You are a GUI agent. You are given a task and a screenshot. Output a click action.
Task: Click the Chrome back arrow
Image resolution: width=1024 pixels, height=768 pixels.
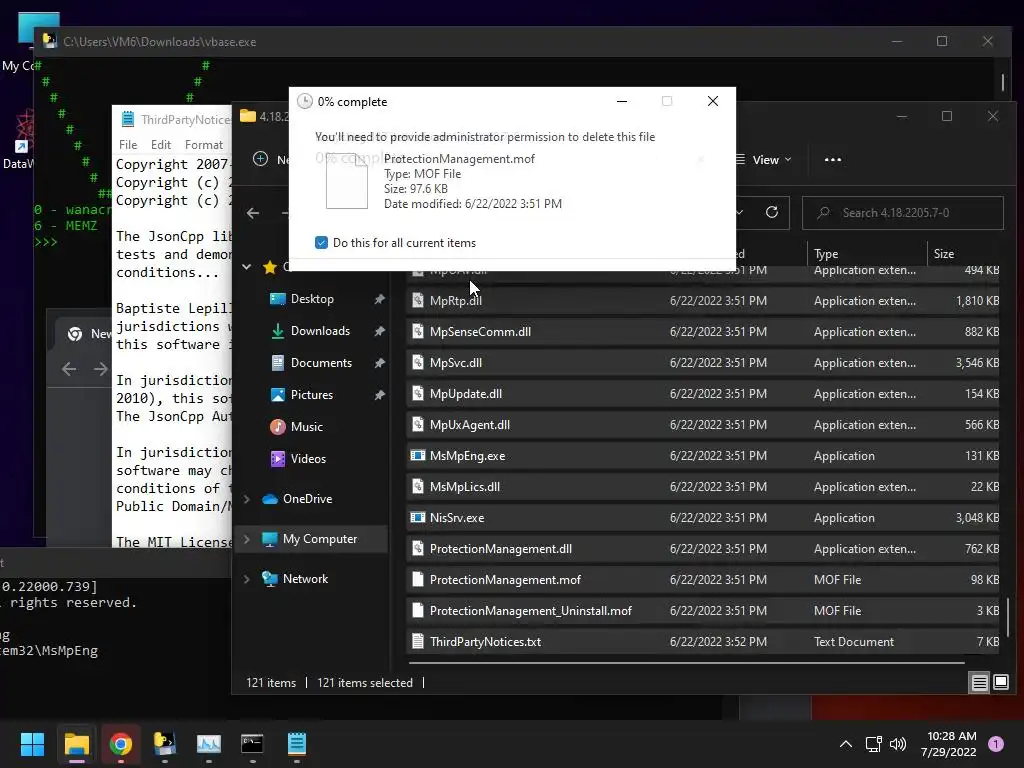(x=69, y=369)
